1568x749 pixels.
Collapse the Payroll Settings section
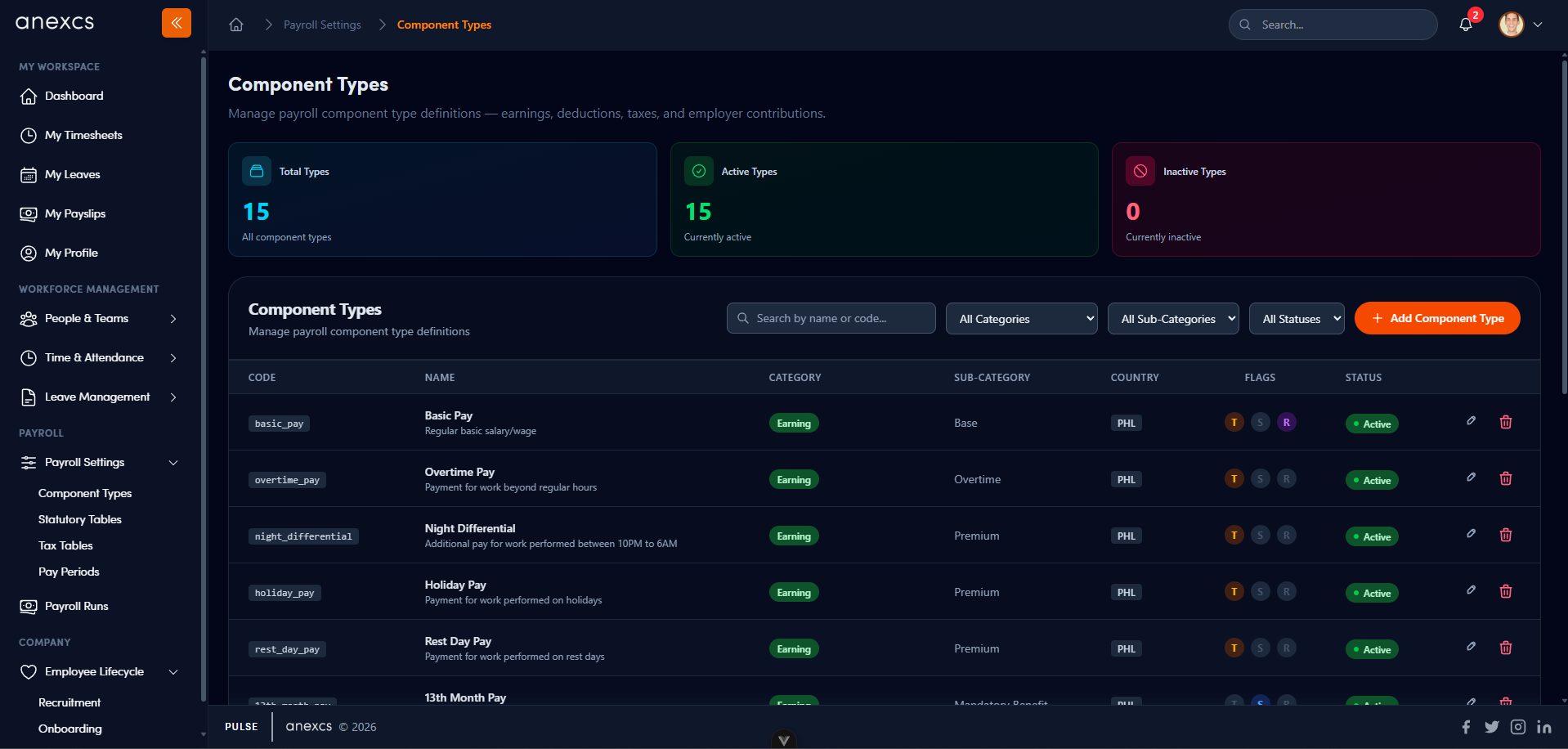pyautogui.click(x=99, y=462)
